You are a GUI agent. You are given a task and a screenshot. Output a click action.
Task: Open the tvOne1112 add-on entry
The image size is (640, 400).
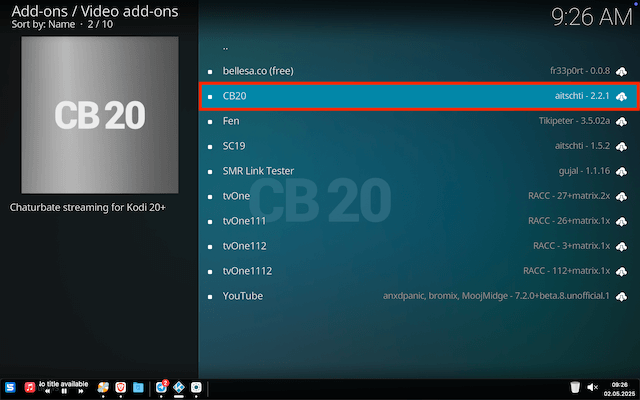click(x=419, y=271)
